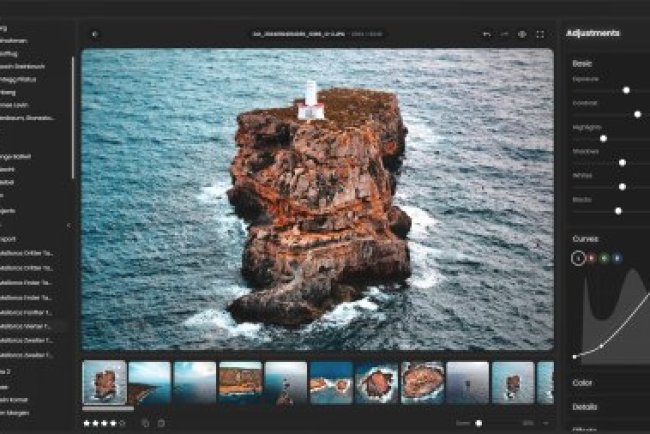Select the second thumbnail in the filmstrip
This screenshot has height=434, width=650.
pos(149,381)
